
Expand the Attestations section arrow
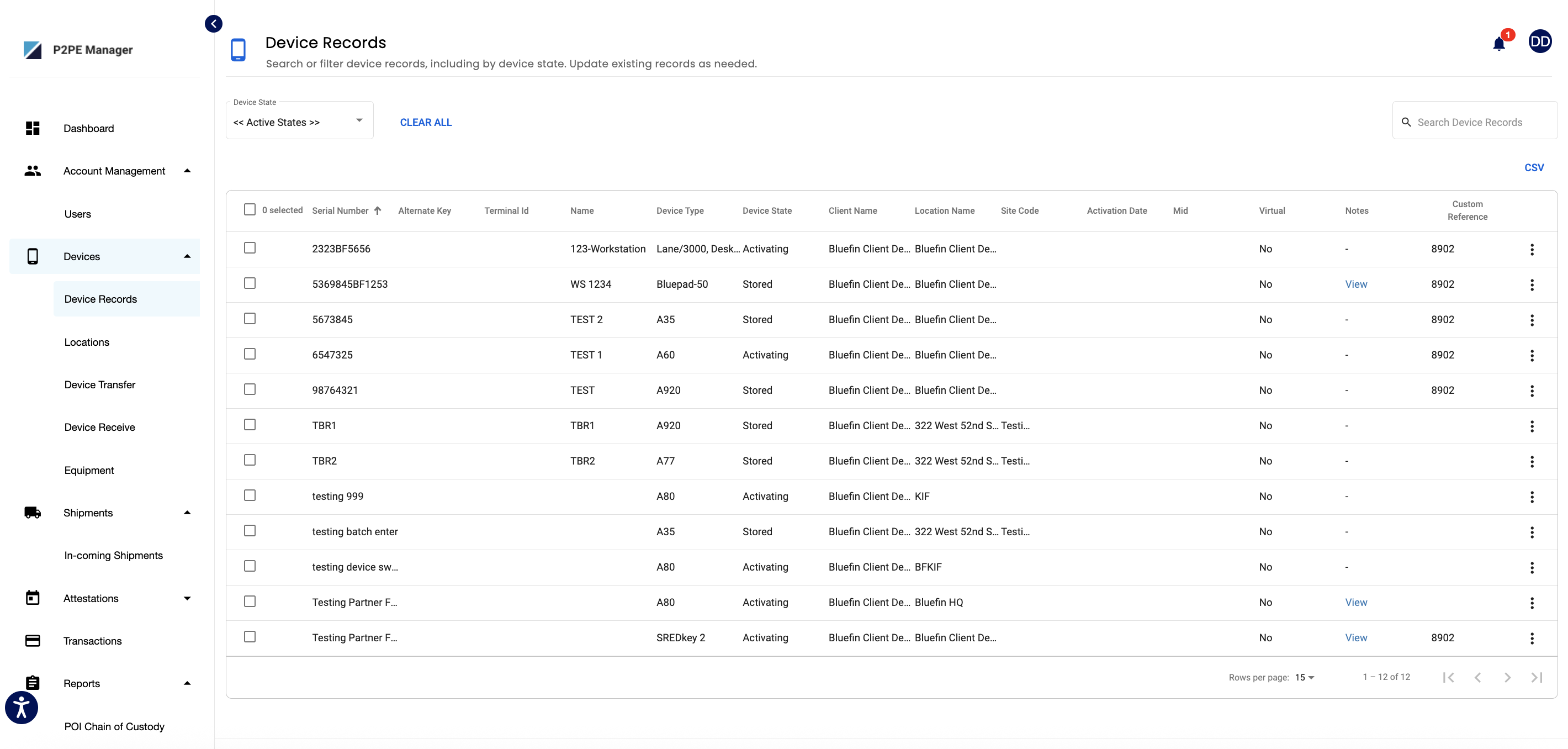click(188, 598)
